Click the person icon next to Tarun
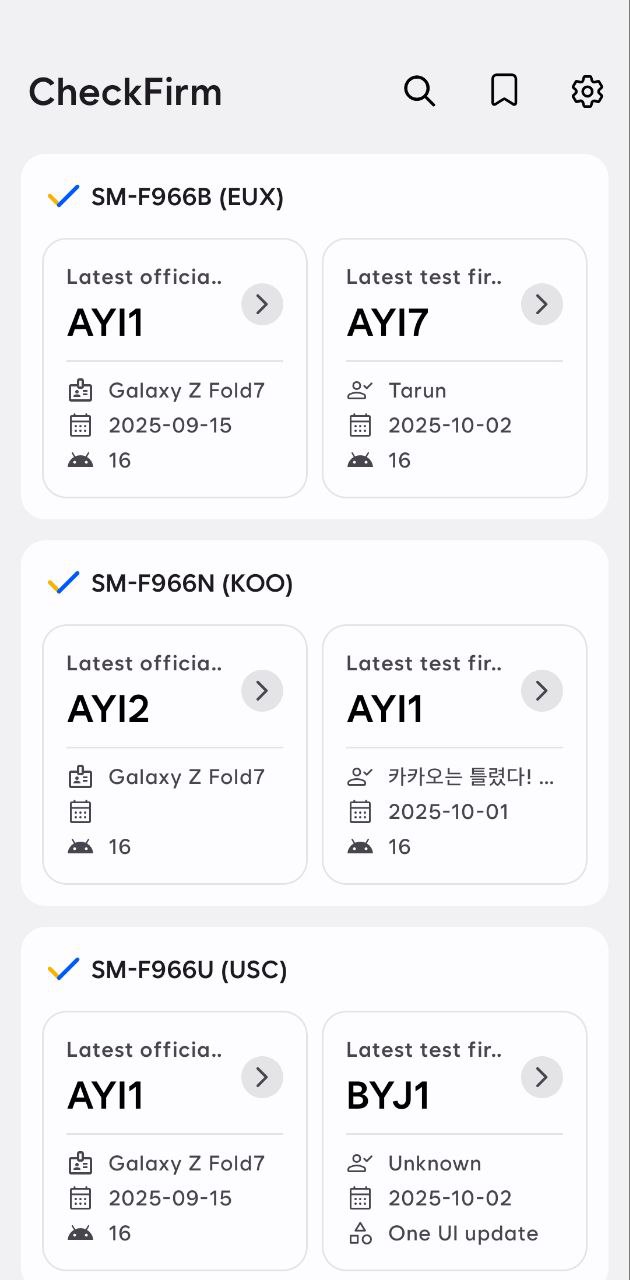 click(x=361, y=390)
